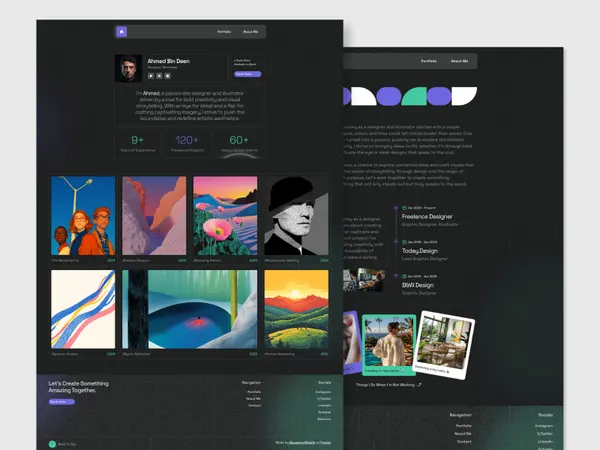Click the middle social icon under Ahmed Bin Deen
The width and height of the screenshot is (600, 450).
click(x=159, y=76)
